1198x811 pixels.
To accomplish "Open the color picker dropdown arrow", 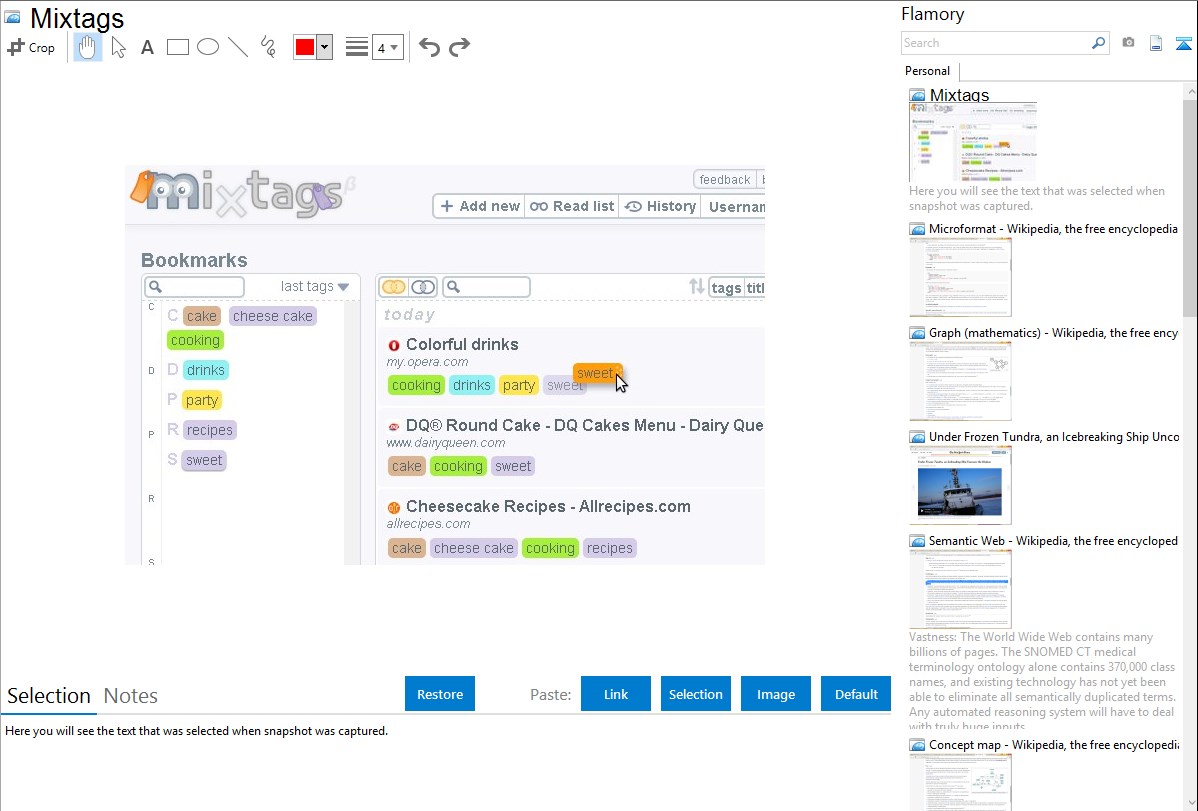I will click(324, 48).
